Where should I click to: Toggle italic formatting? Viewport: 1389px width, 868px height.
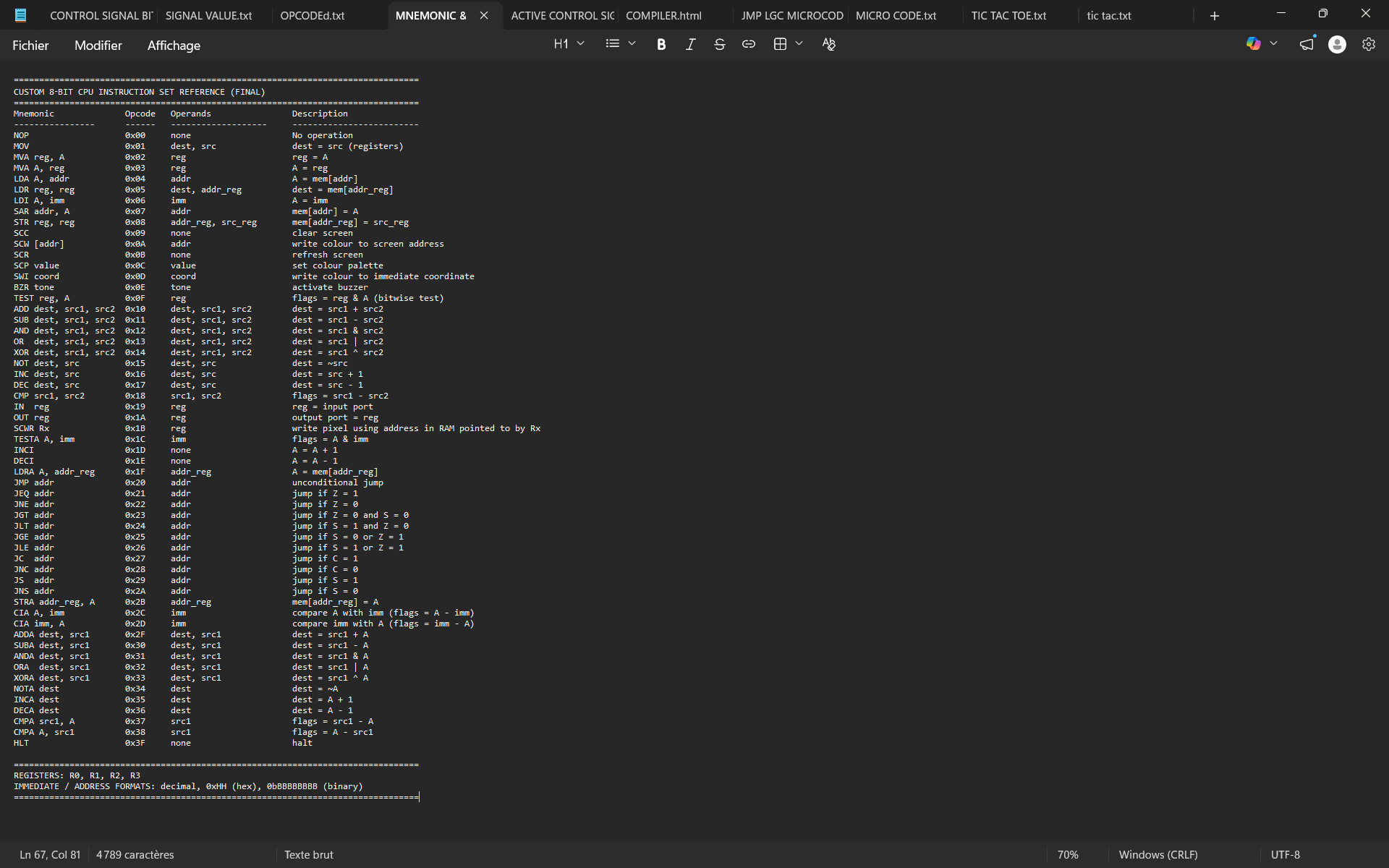(690, 44)
